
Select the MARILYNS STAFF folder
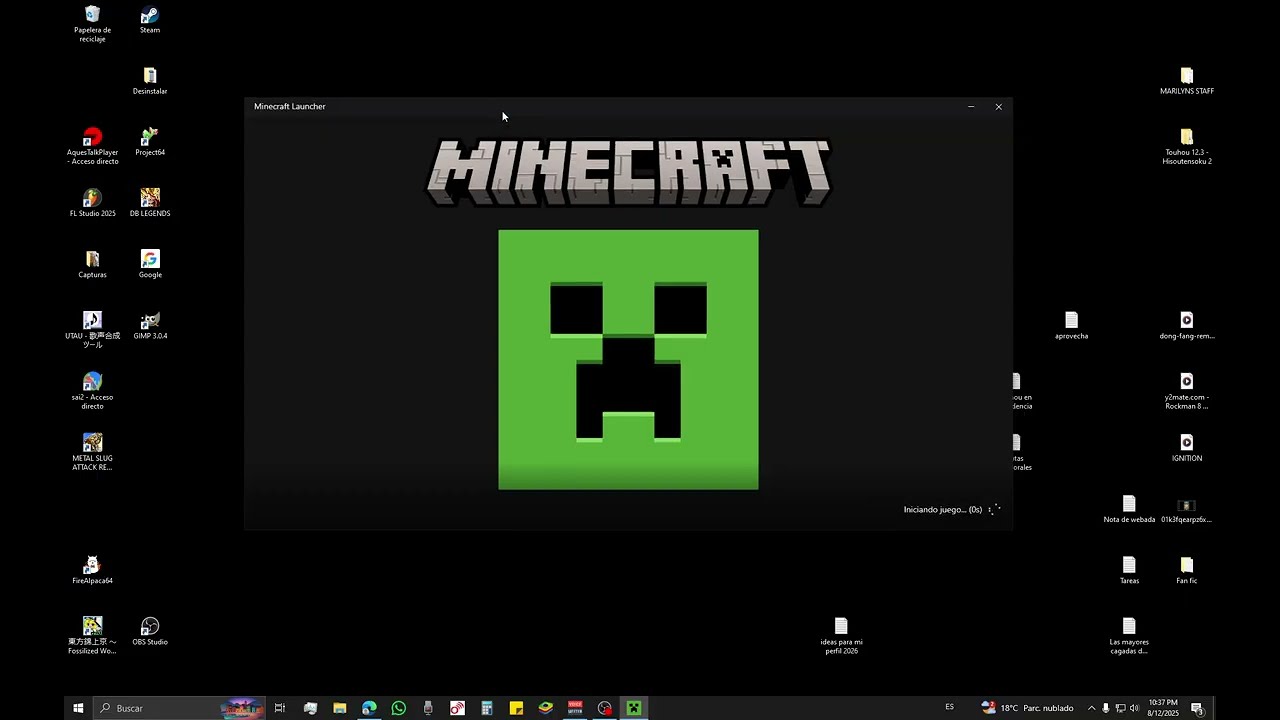1187,81
